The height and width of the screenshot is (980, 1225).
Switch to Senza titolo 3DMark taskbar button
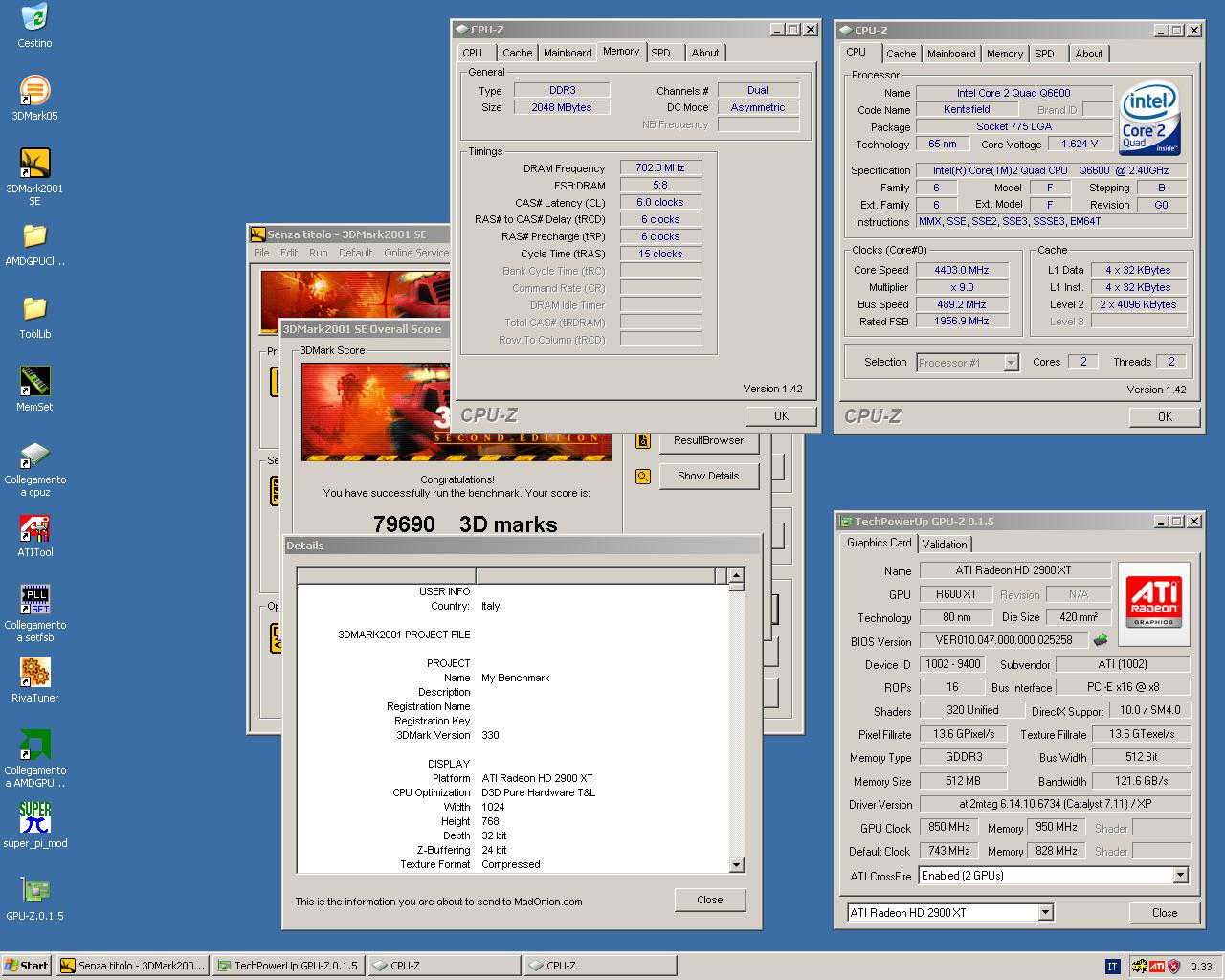[x=133, y=966]
